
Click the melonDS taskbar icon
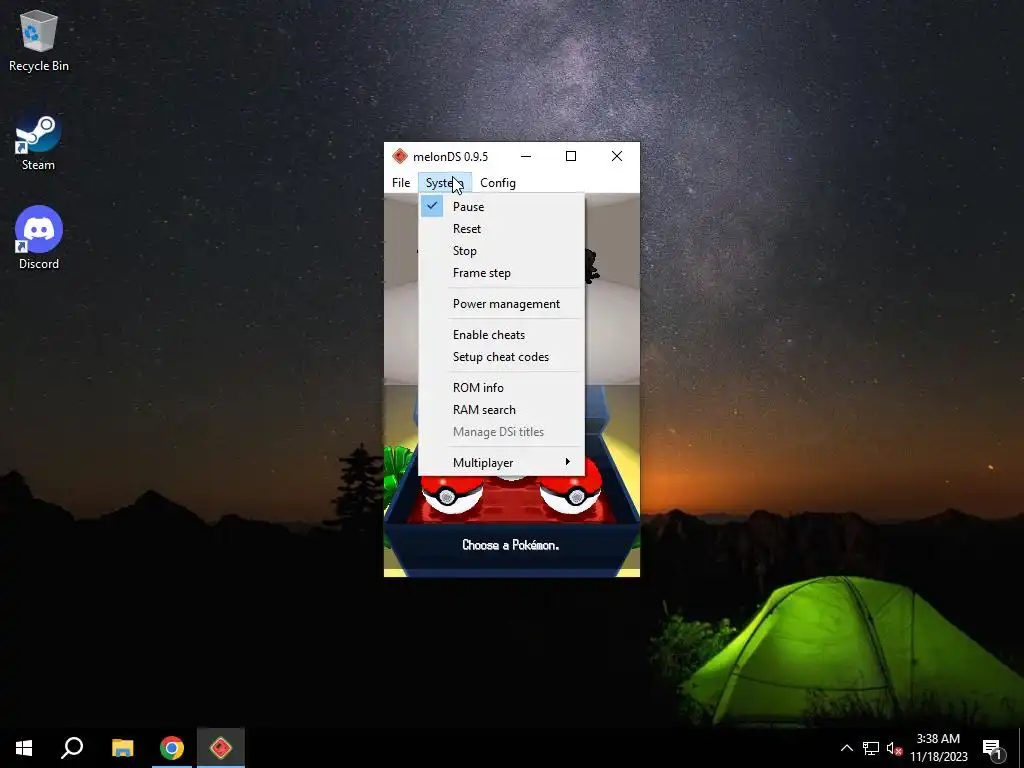221,748
